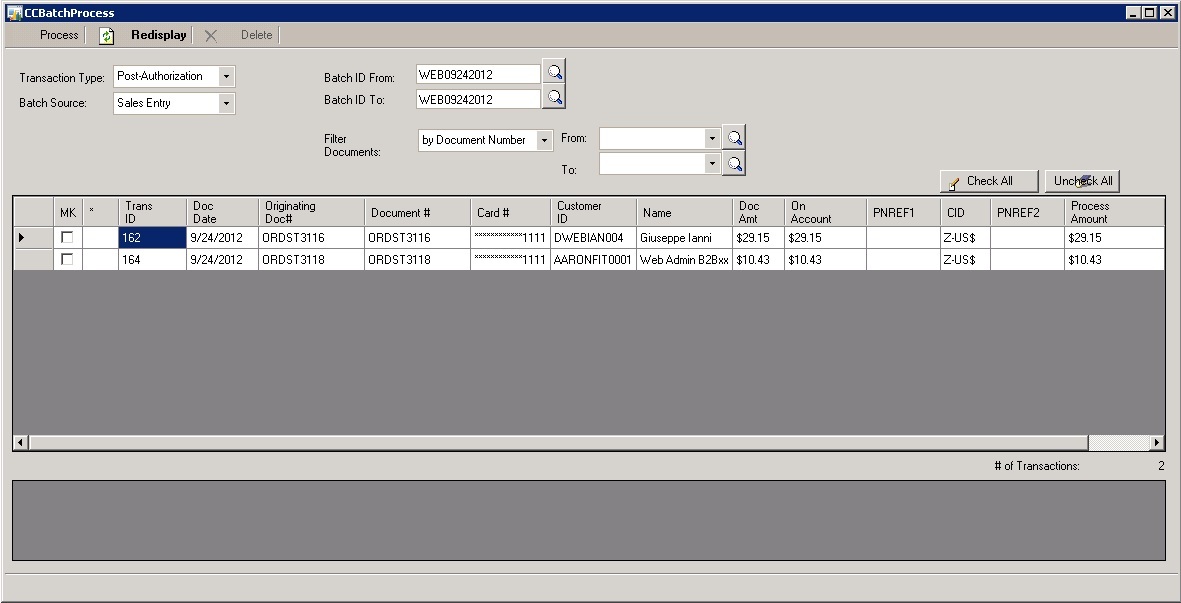Click the horizontal scrollbar right arrow

pyautogui.click(x=1155, y=442)
